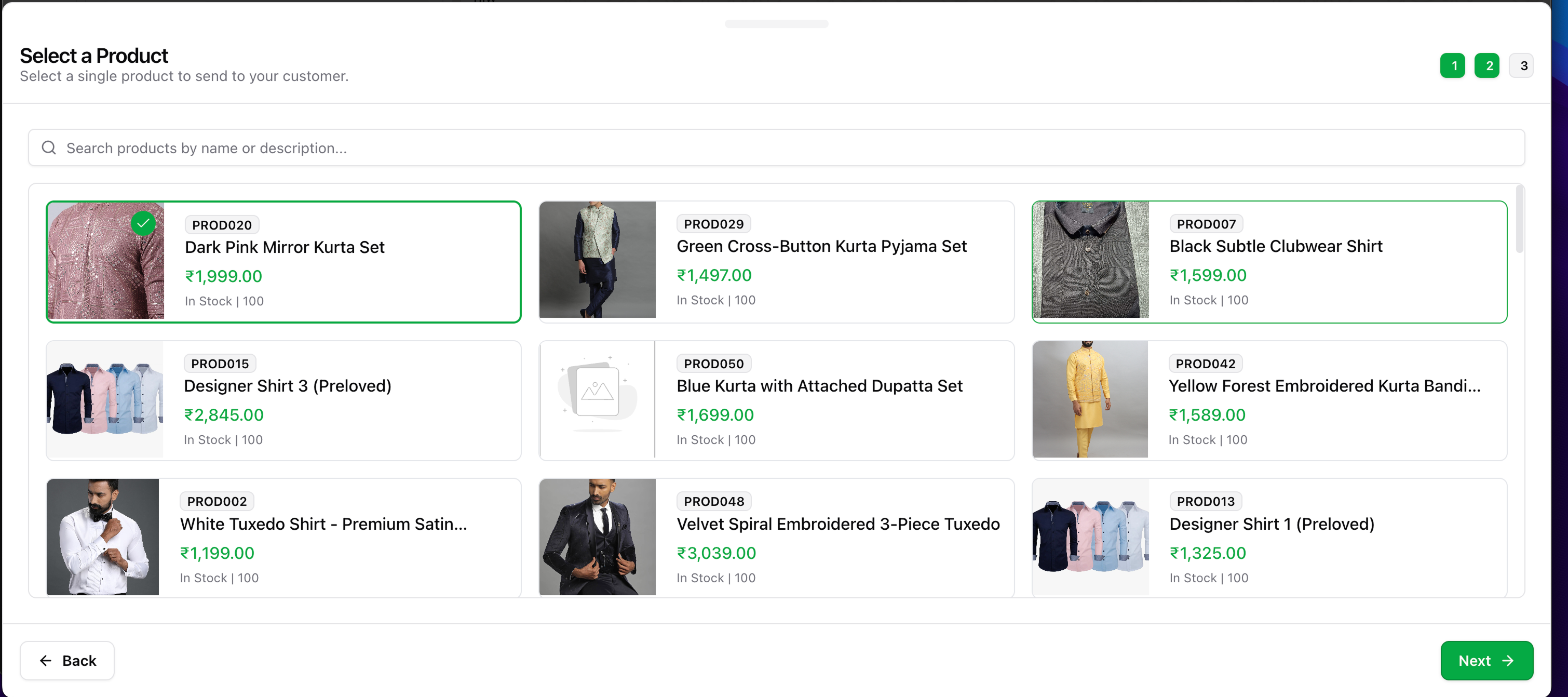Type in the product search field

point(776,148)
